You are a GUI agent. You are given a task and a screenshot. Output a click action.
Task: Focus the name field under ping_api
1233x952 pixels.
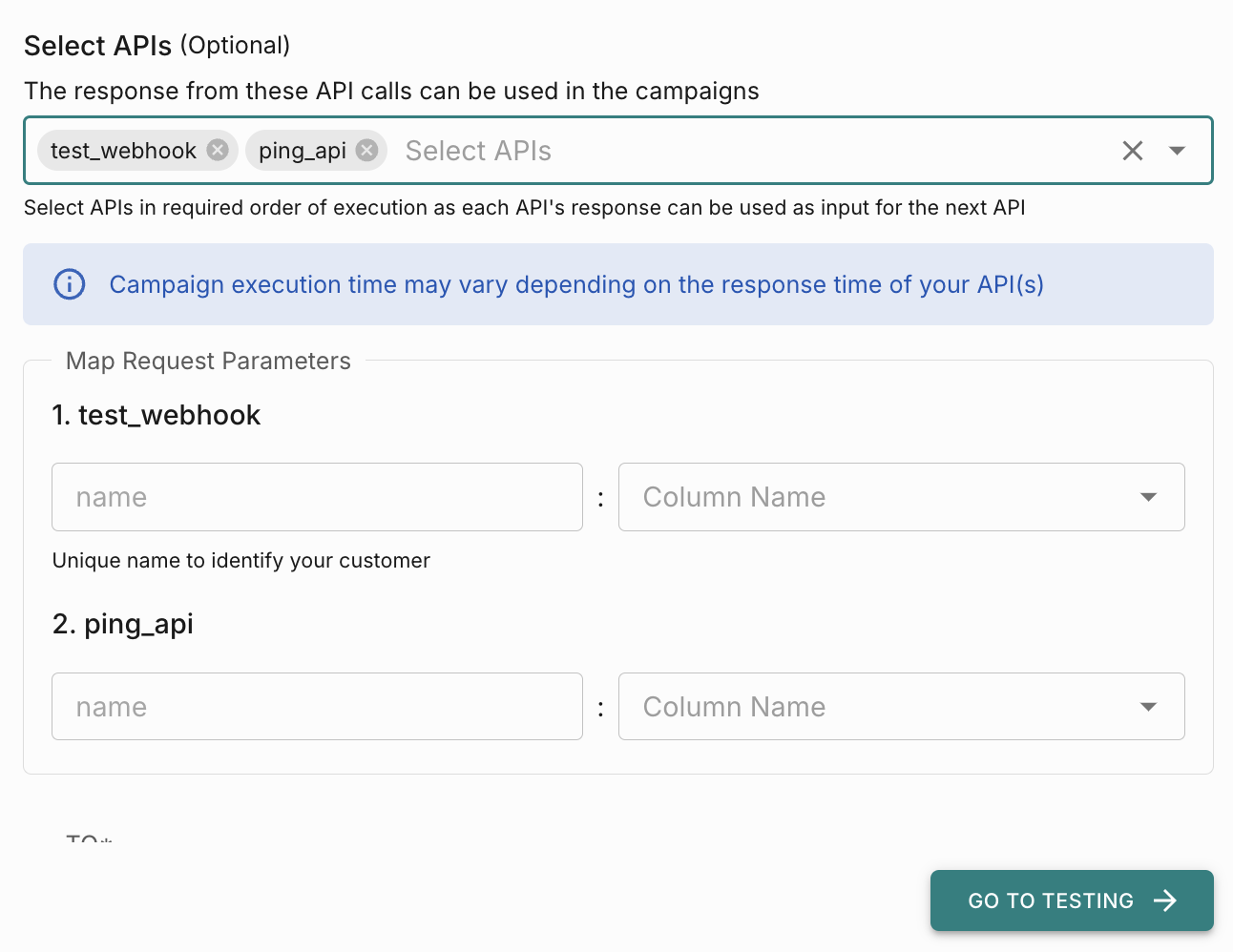317,707
